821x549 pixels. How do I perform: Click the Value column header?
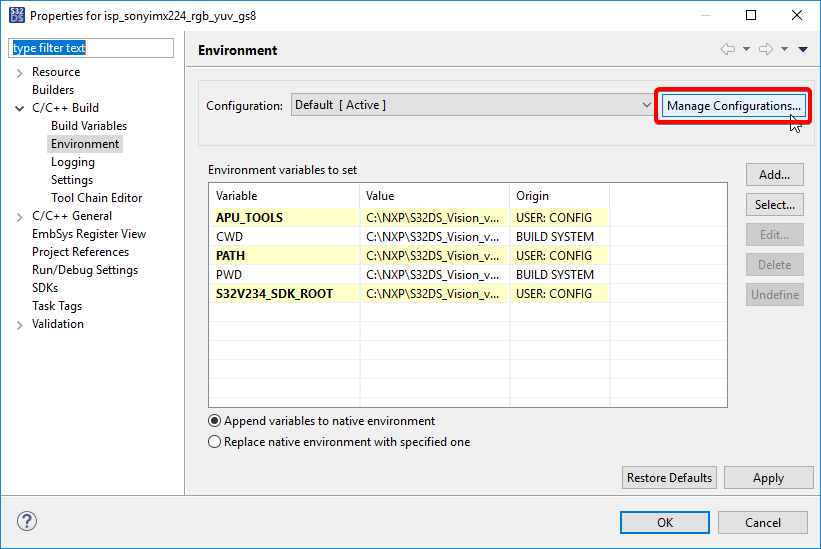435,196
